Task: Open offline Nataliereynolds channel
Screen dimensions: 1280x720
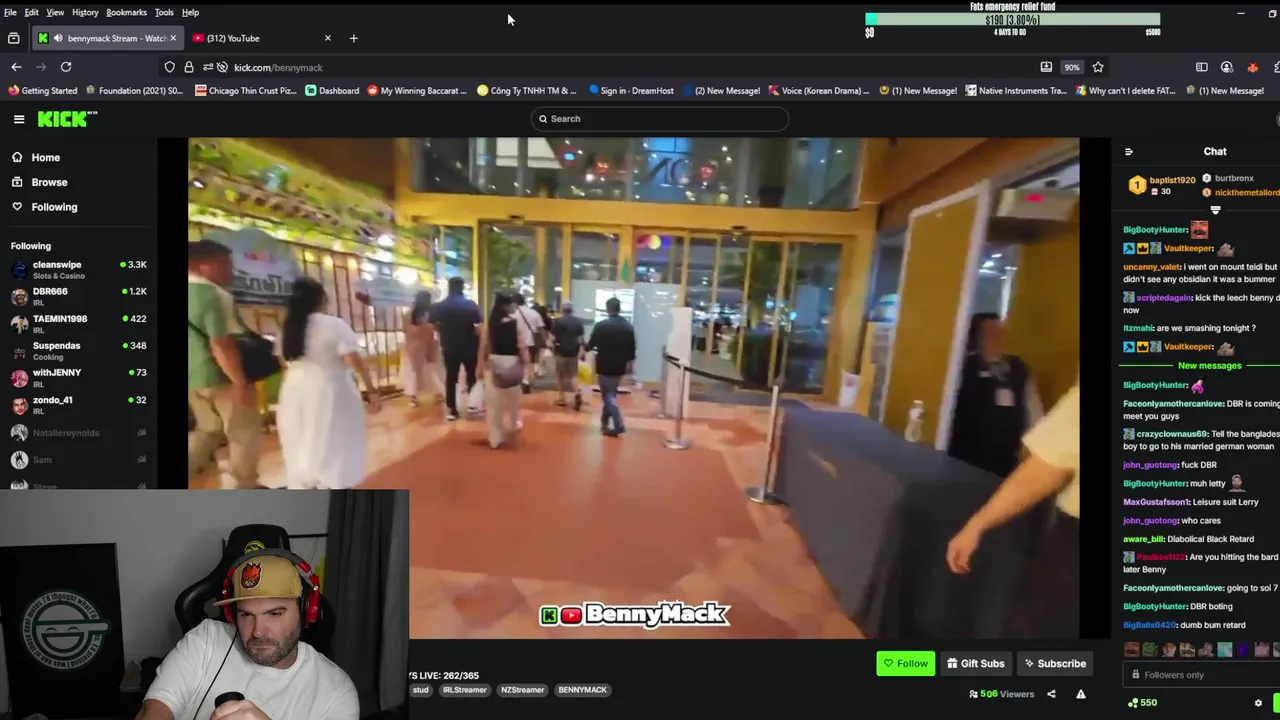Action: click(78, 432)
